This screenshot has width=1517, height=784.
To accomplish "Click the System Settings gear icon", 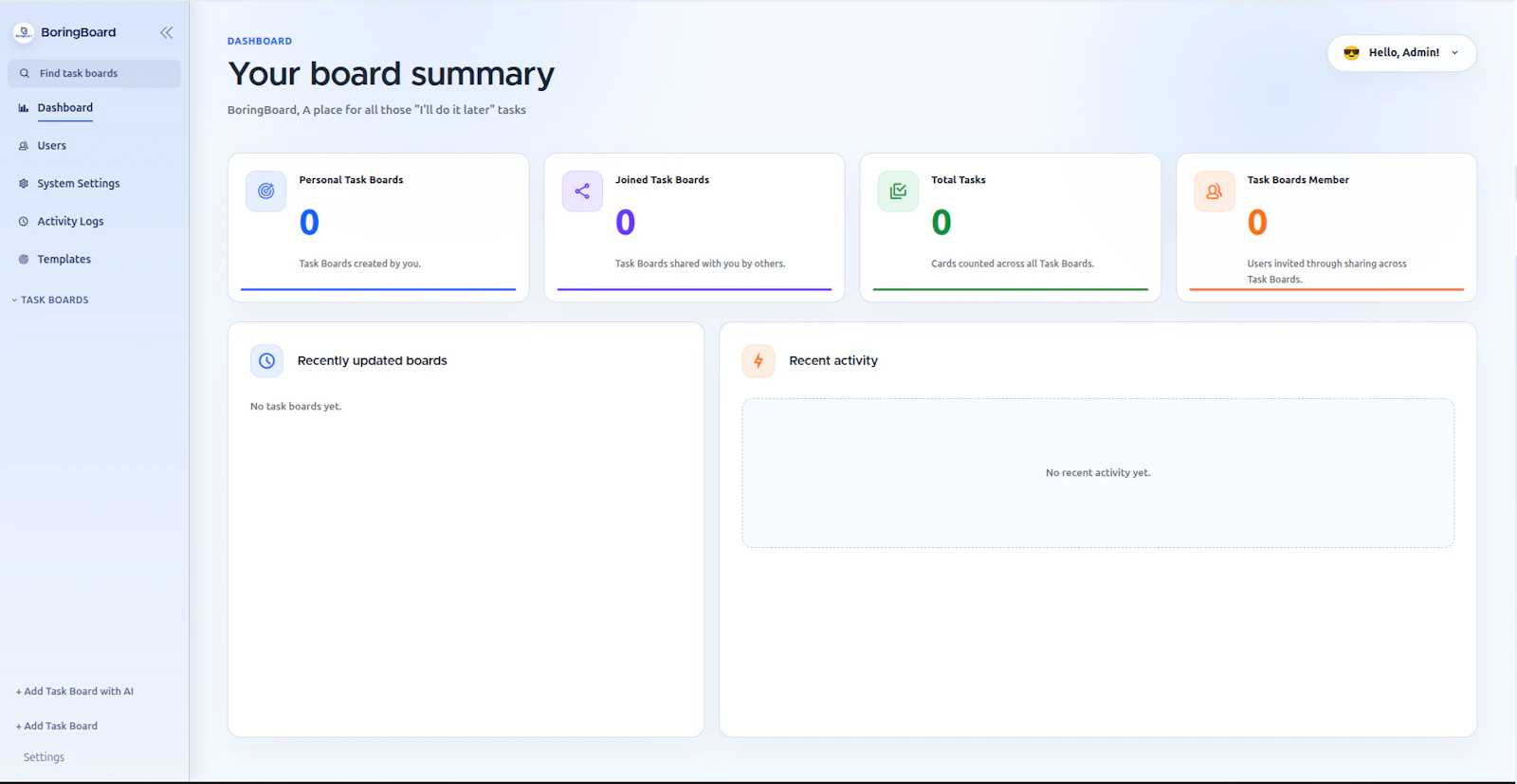I will (x=24, y=184).
